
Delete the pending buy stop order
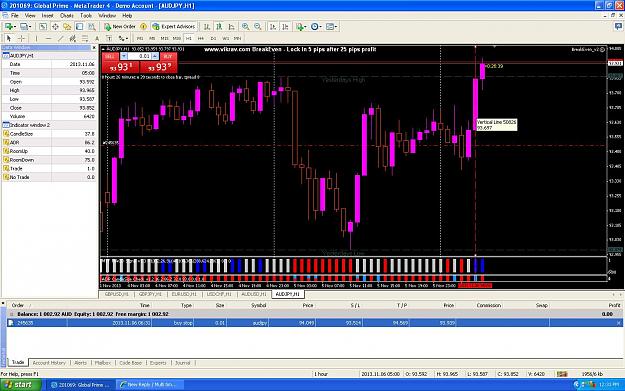619,323
